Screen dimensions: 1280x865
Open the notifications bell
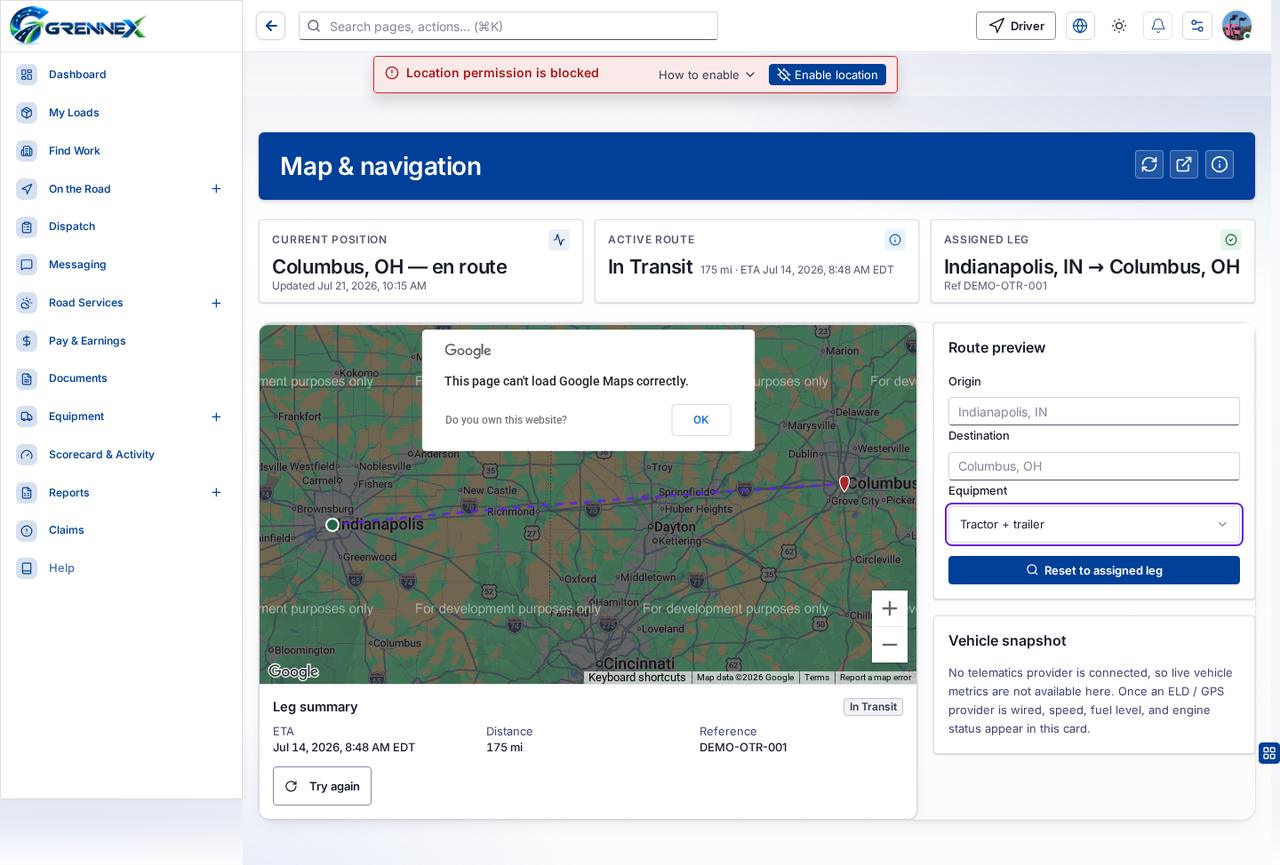tap(1158, 26)
